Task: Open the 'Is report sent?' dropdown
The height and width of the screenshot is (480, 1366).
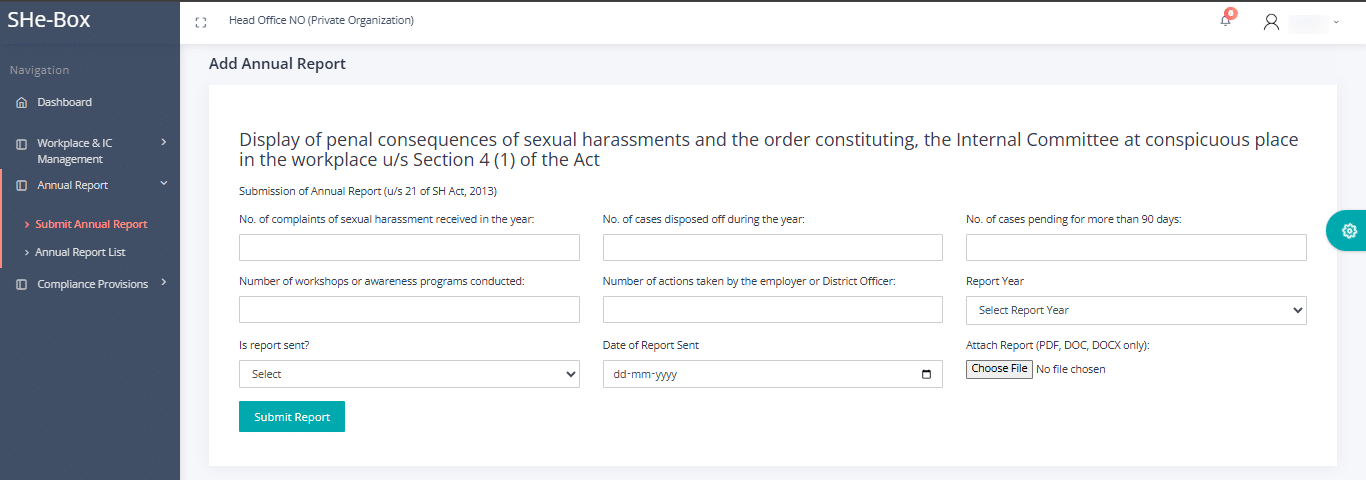Action: pos(409,374)
